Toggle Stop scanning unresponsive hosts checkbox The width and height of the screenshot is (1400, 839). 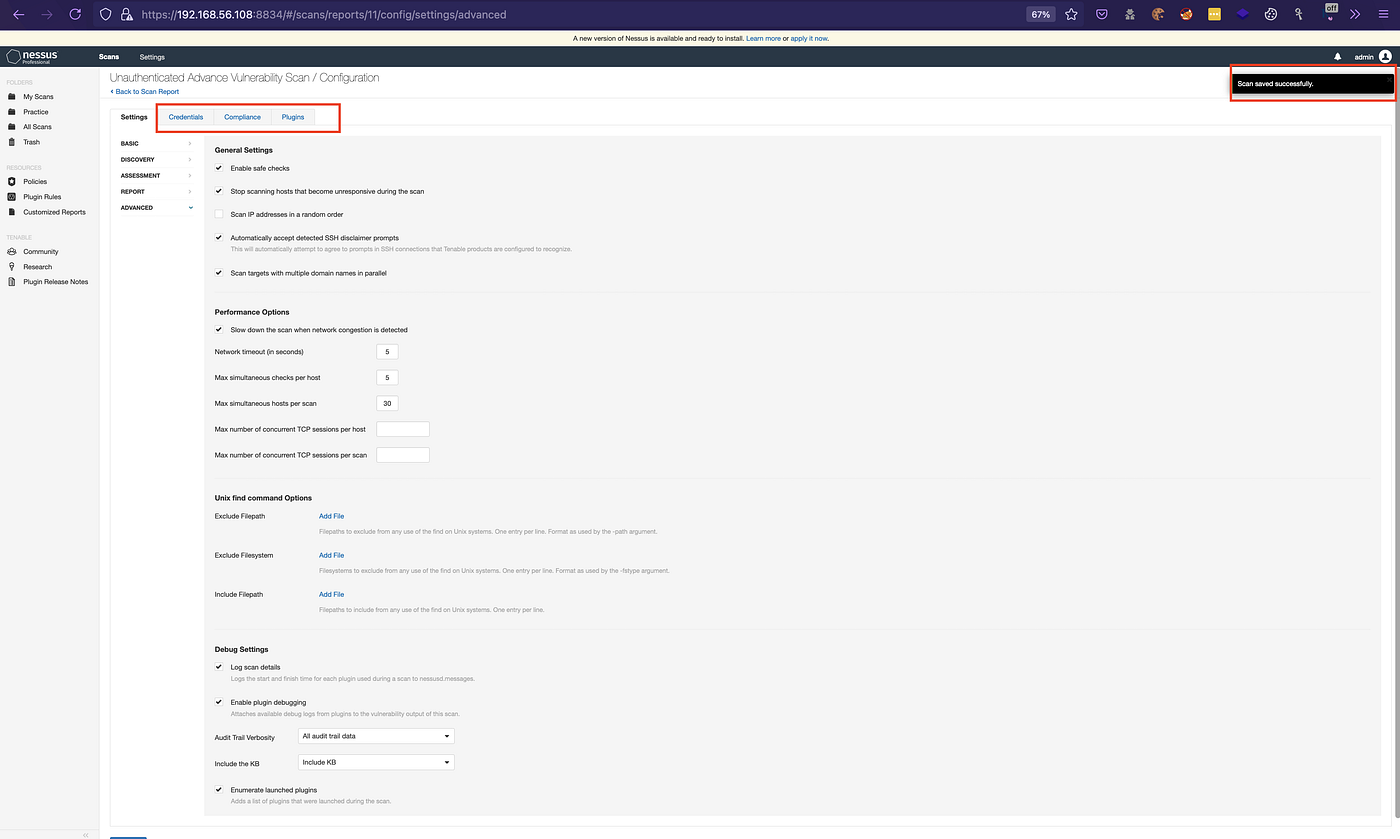coord(219,191)
